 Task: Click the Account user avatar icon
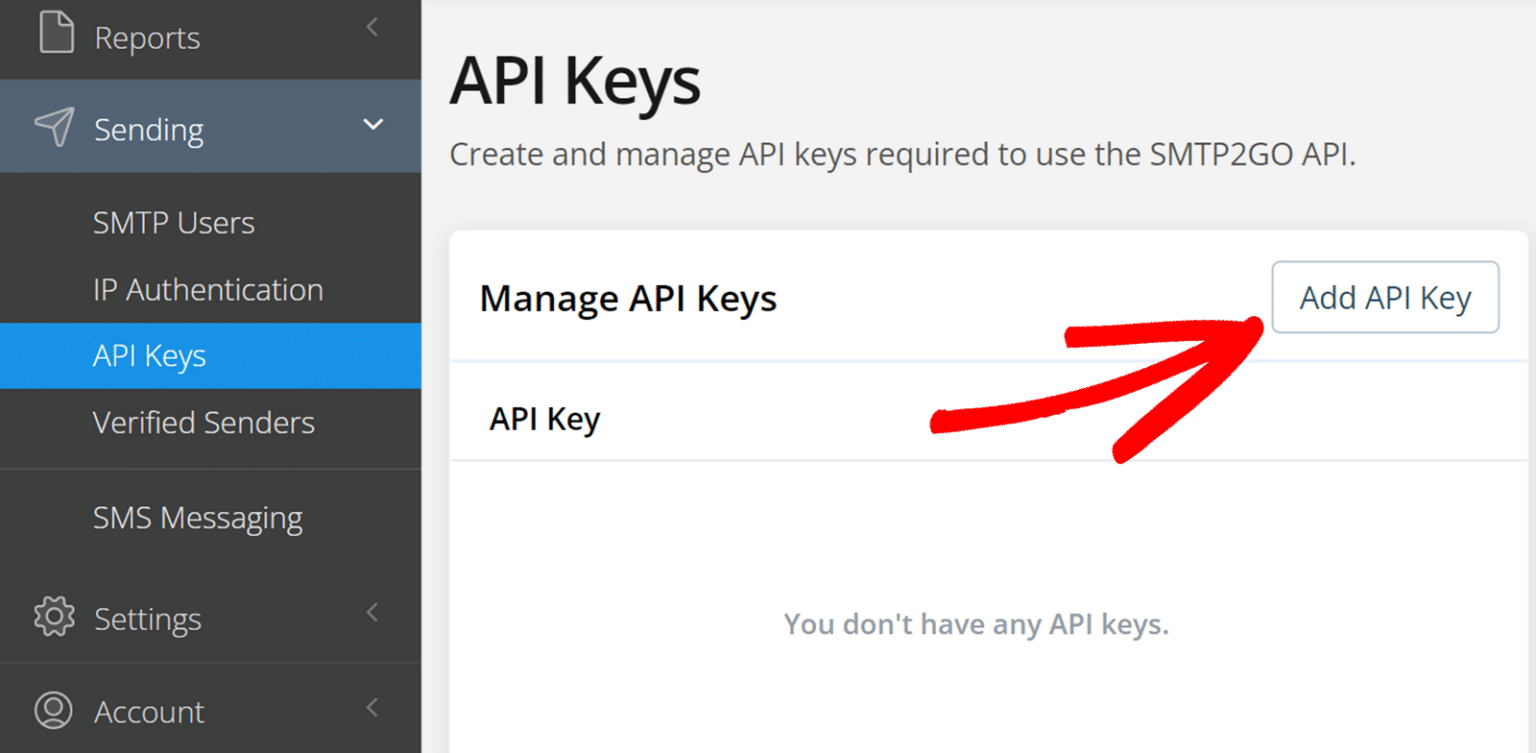point(54,710)
